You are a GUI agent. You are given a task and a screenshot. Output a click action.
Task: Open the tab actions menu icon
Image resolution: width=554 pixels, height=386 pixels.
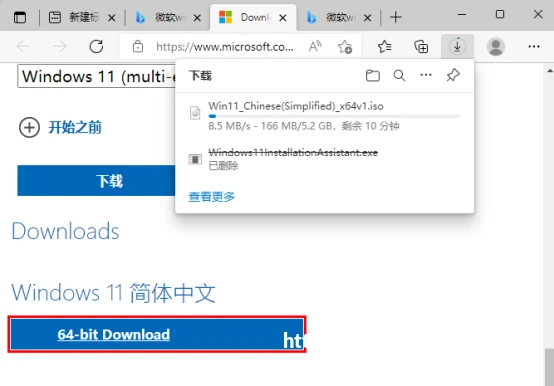[20, 17]
